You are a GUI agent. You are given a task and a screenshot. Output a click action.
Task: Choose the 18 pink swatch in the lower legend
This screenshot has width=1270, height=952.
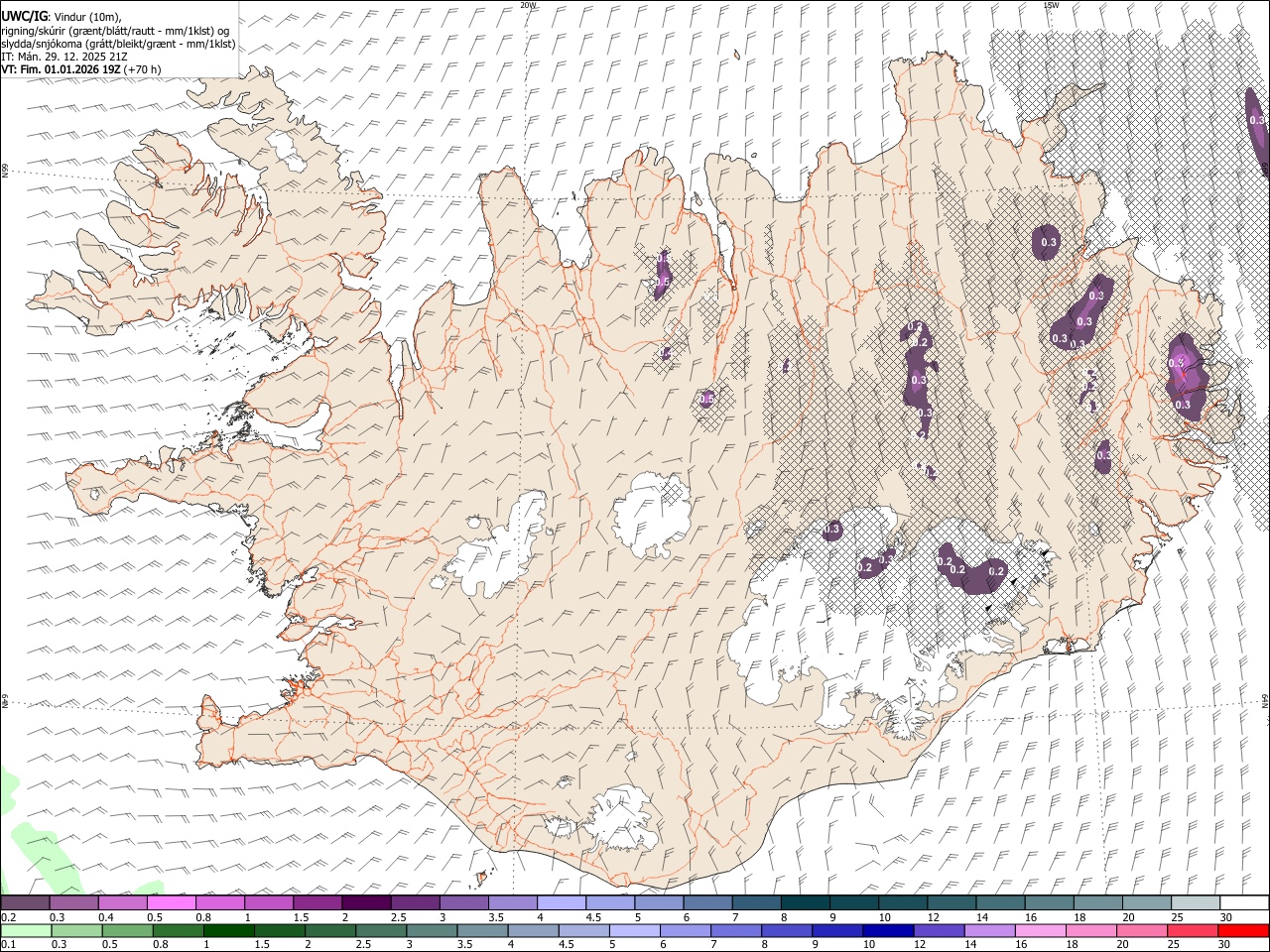coord(1090,930)
